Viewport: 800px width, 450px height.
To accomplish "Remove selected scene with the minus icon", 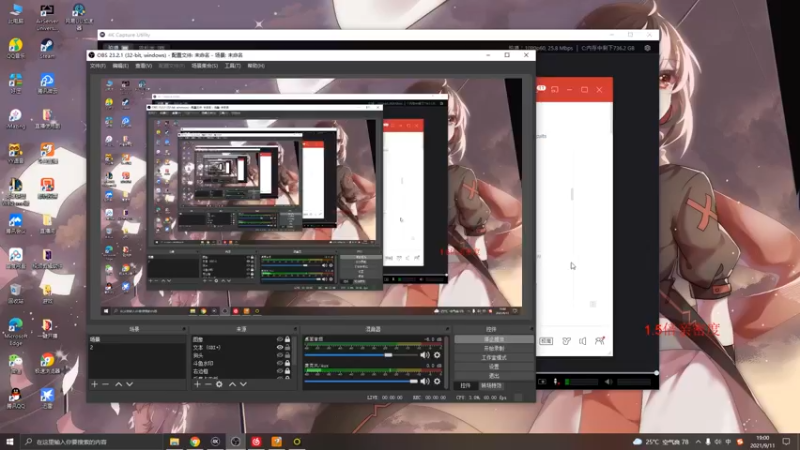I will click(x=106, y=384).
